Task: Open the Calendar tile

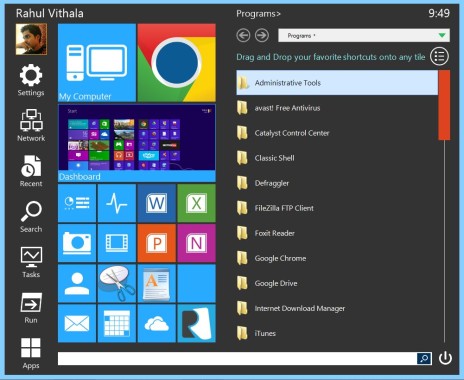Action: coord(117,323)
